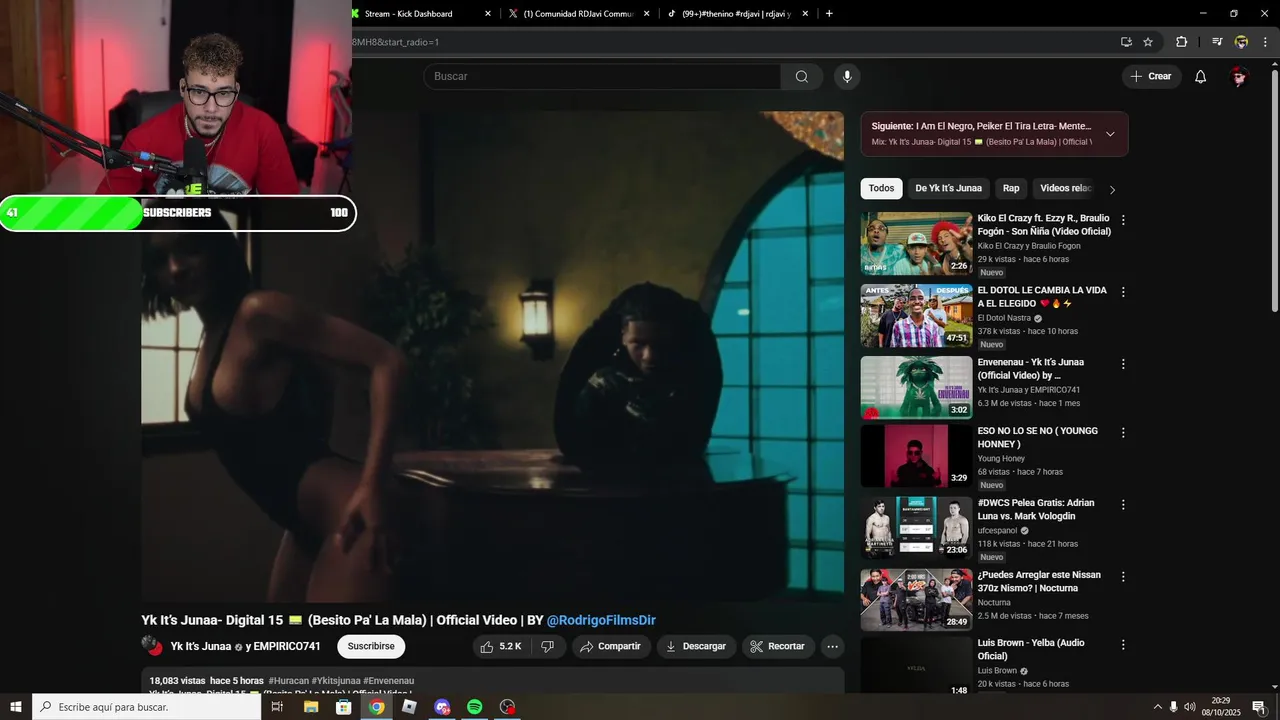The height and width of the screenshot is (720, 1280).
Task: Like the video showing 5.2 K
Action: [x=501, y=646]
